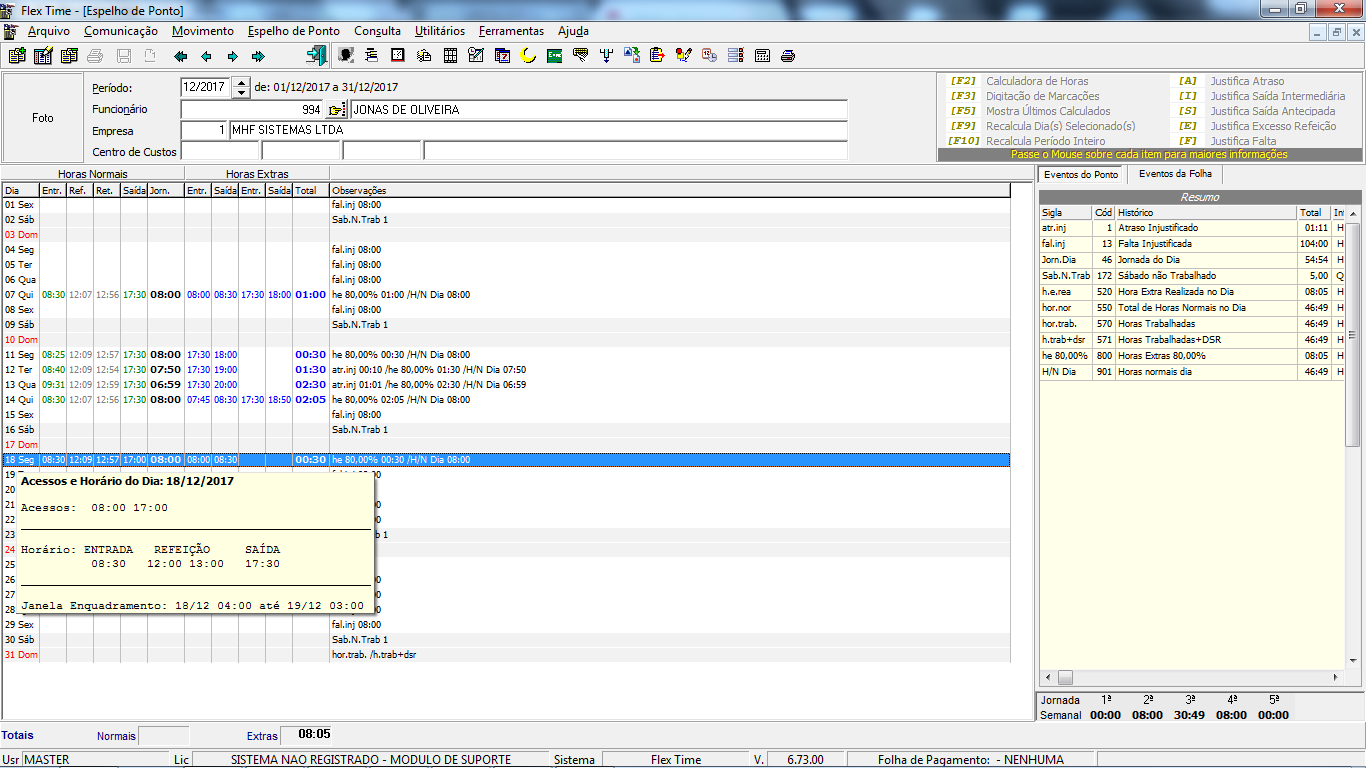Switch to the Eventos do Ponto tab

1081,174
